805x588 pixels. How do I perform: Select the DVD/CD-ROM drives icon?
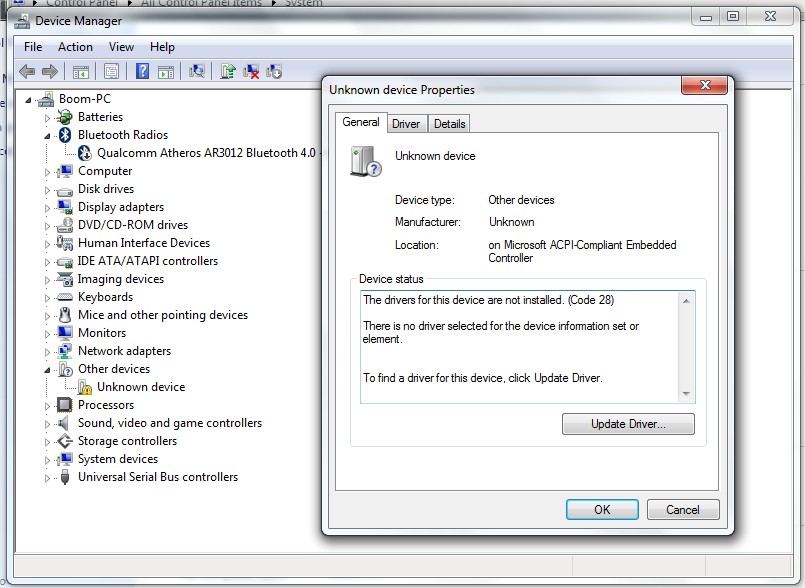click(x=65, y=225)
